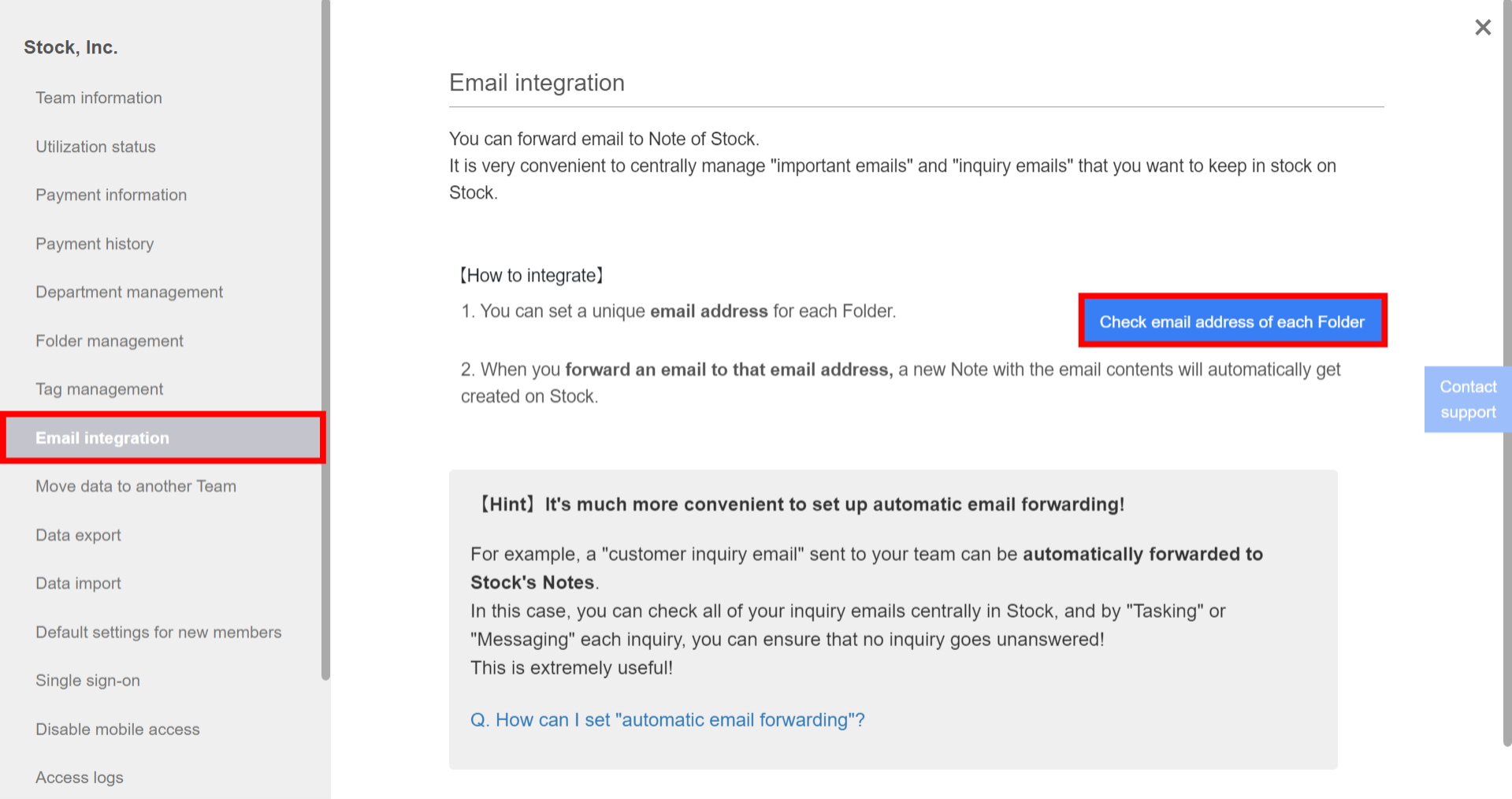Open Department management
1512x799 pixels.
128,292
